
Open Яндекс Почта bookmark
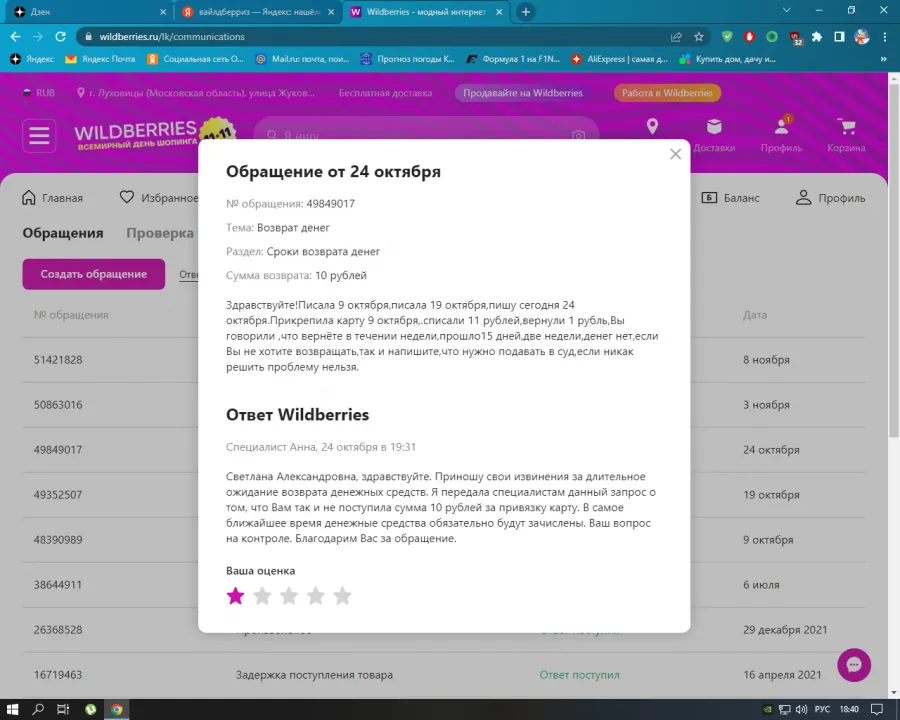click(100, 59)
